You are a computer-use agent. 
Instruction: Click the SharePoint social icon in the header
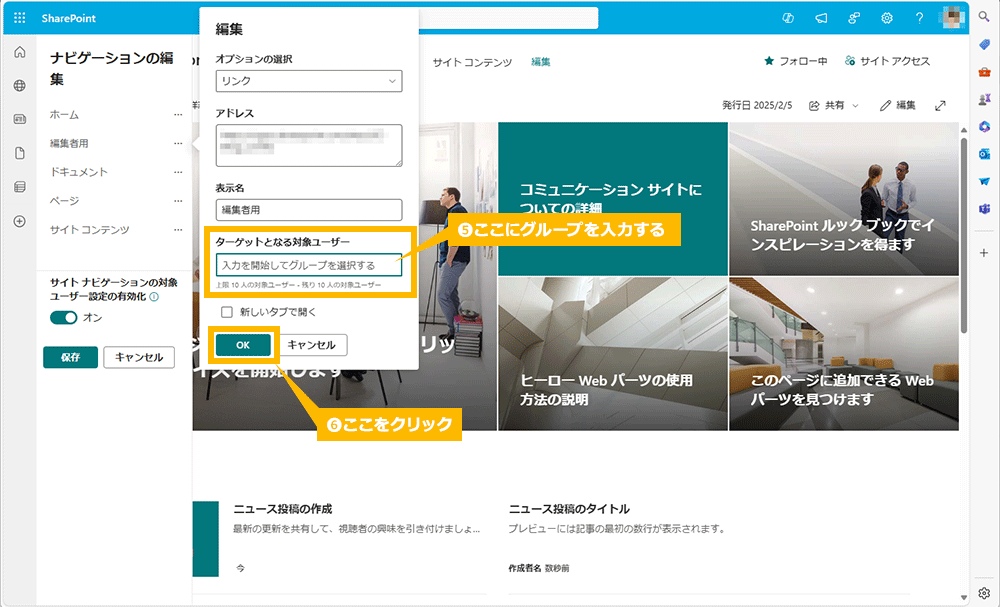[853, 18]
